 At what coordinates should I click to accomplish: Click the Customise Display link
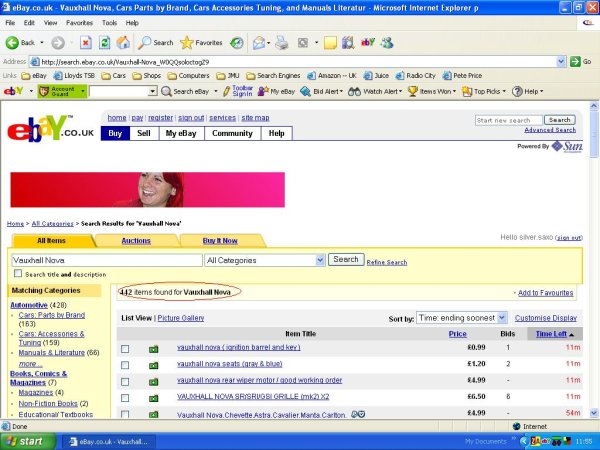(546, 318)
